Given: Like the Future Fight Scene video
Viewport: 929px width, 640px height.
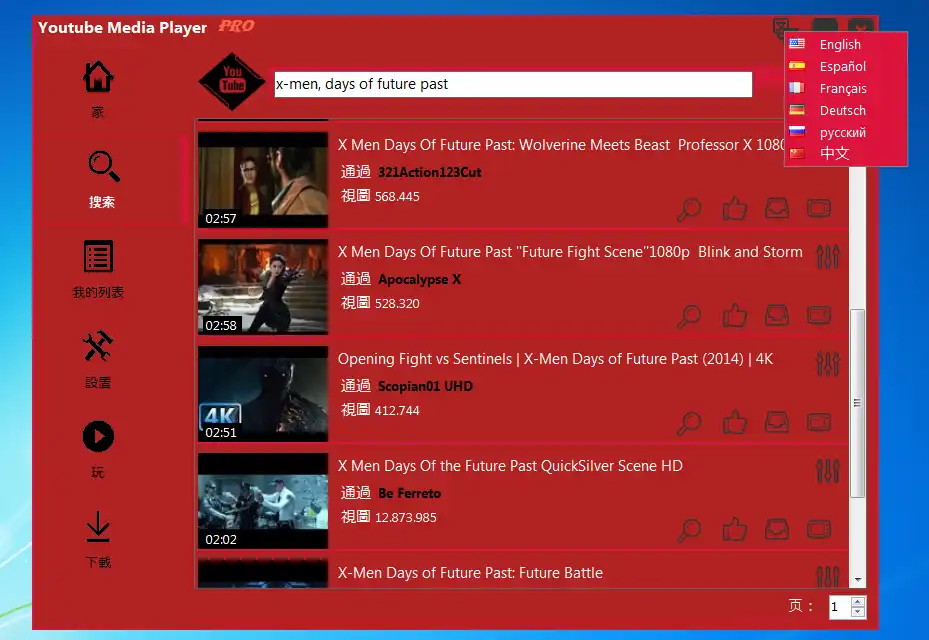Looking at the screenshot, I should (734, 316).
